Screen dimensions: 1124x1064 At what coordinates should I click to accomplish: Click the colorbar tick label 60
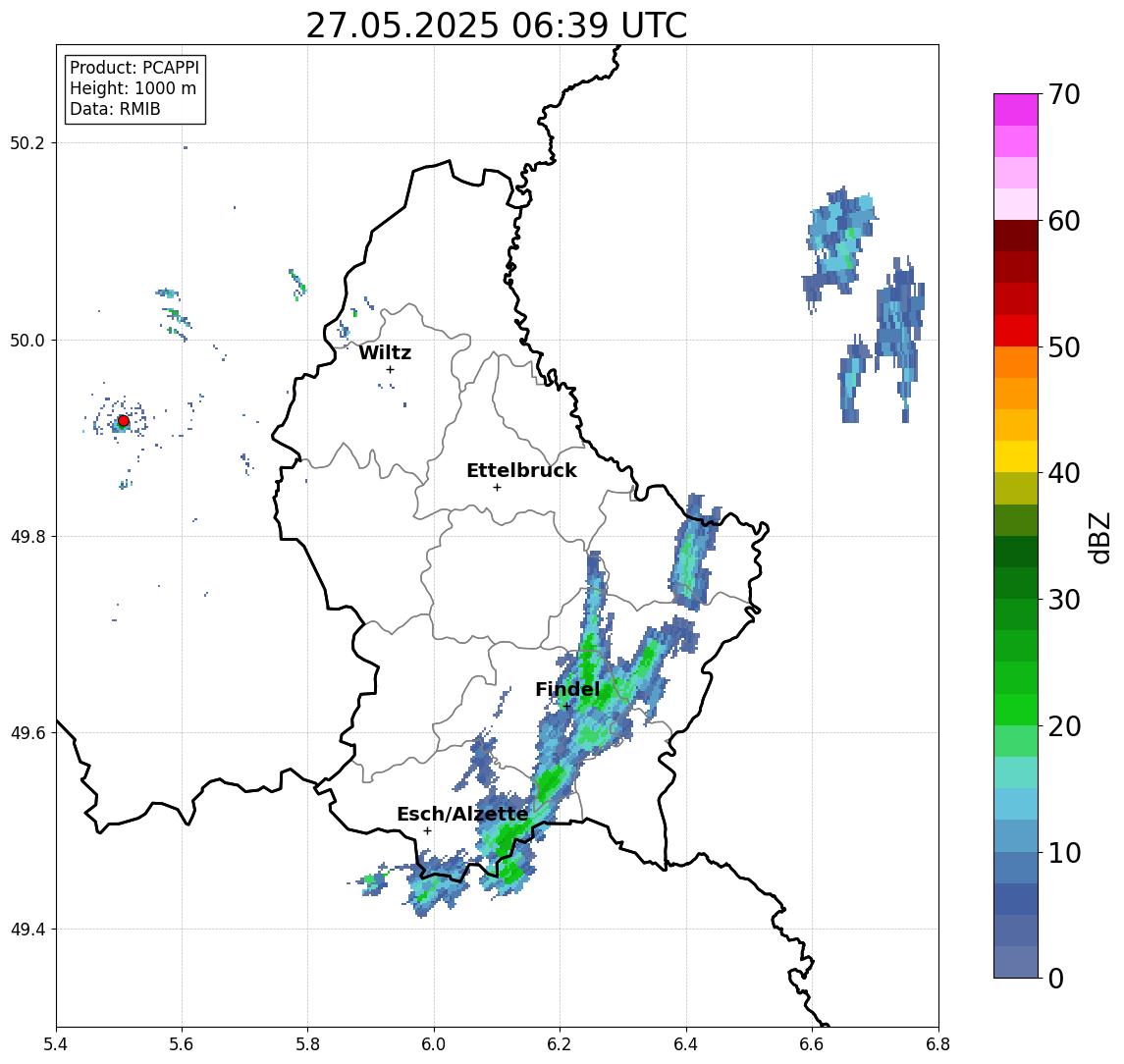coord(1064,221)
